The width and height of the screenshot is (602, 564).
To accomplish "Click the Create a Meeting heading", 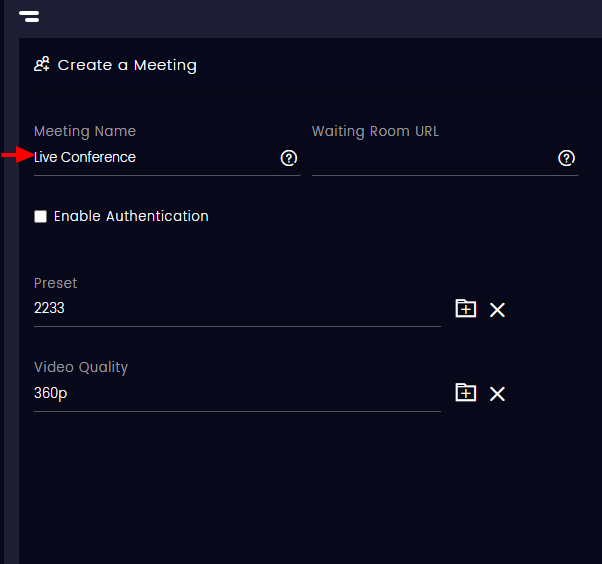I will [127, 65].
